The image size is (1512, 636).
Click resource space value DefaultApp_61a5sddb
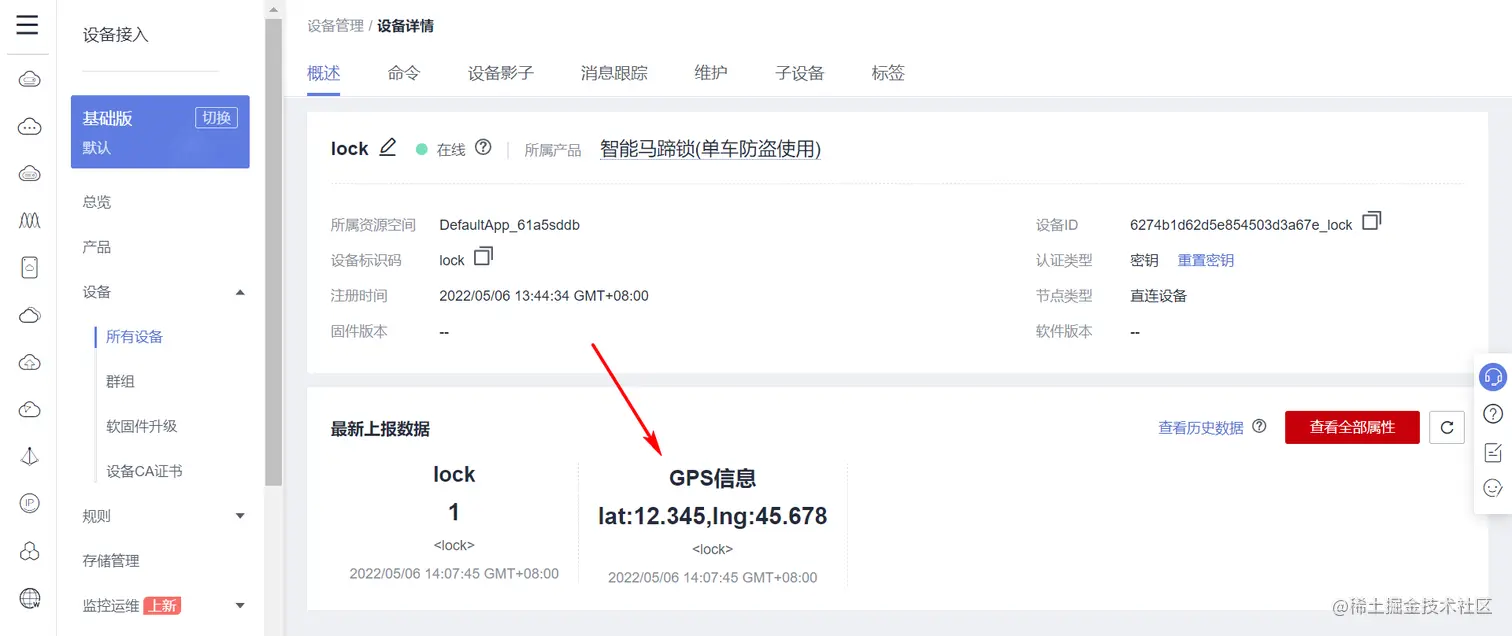[x=510, y=225]
